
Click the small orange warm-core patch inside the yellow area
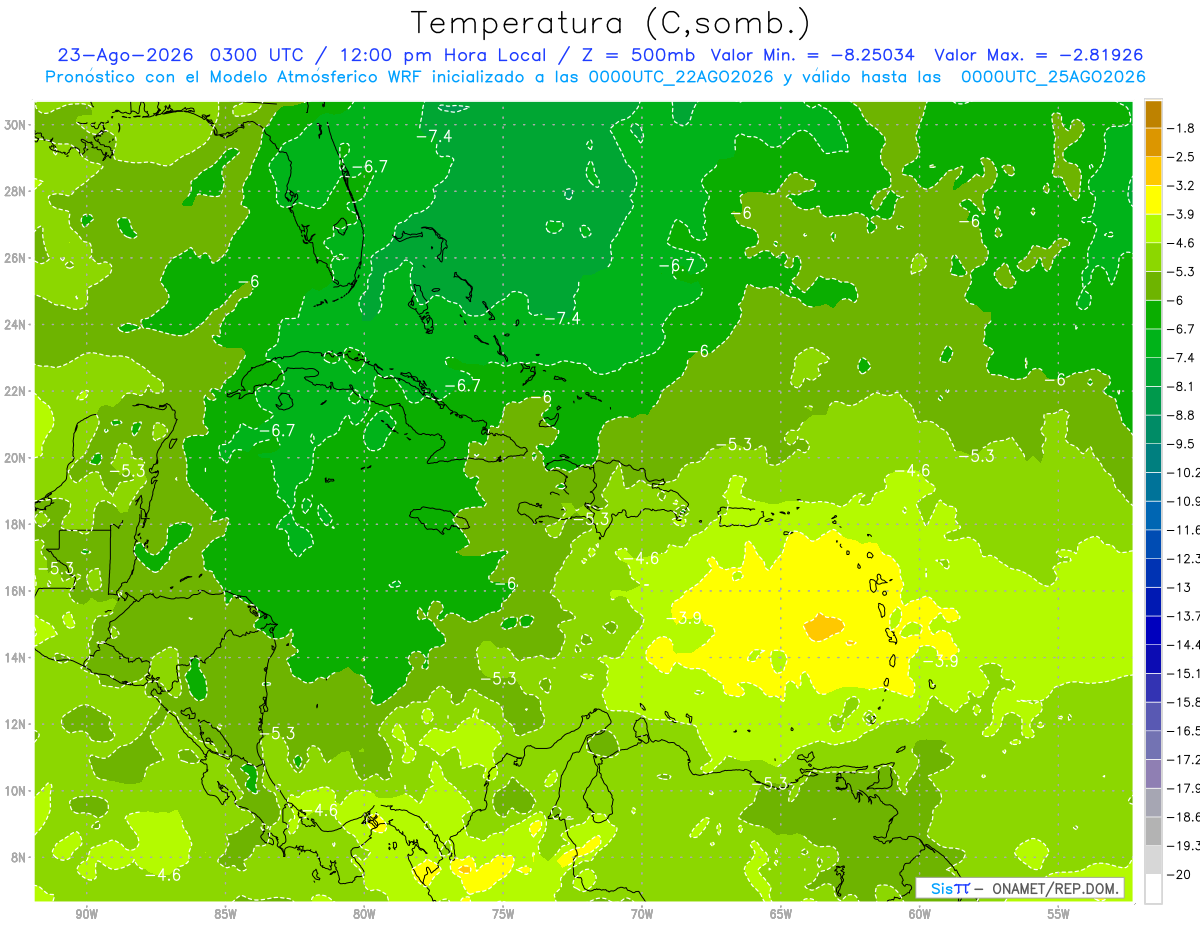tap(823, 627)
